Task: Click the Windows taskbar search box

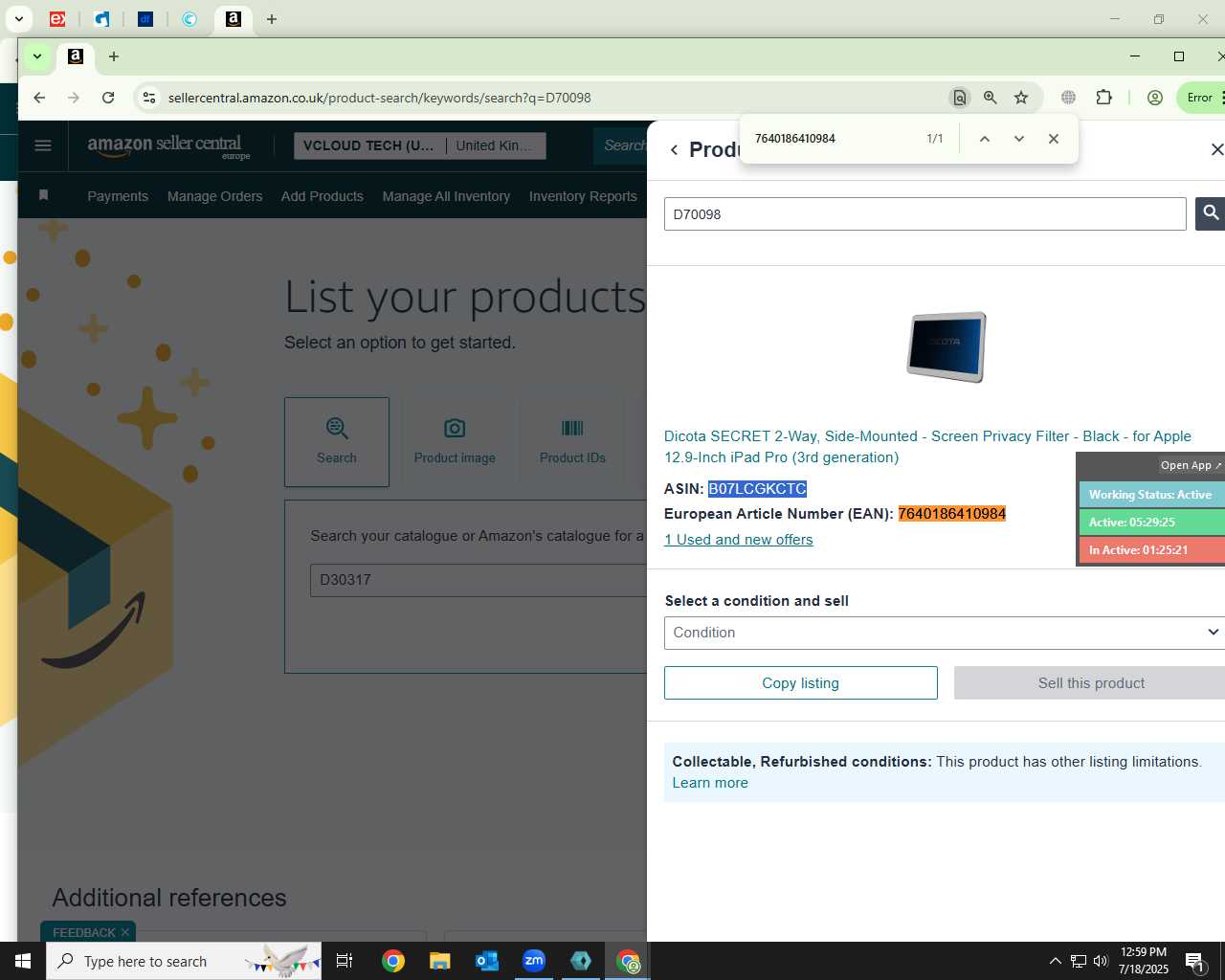Action: [x=184, y=961]
